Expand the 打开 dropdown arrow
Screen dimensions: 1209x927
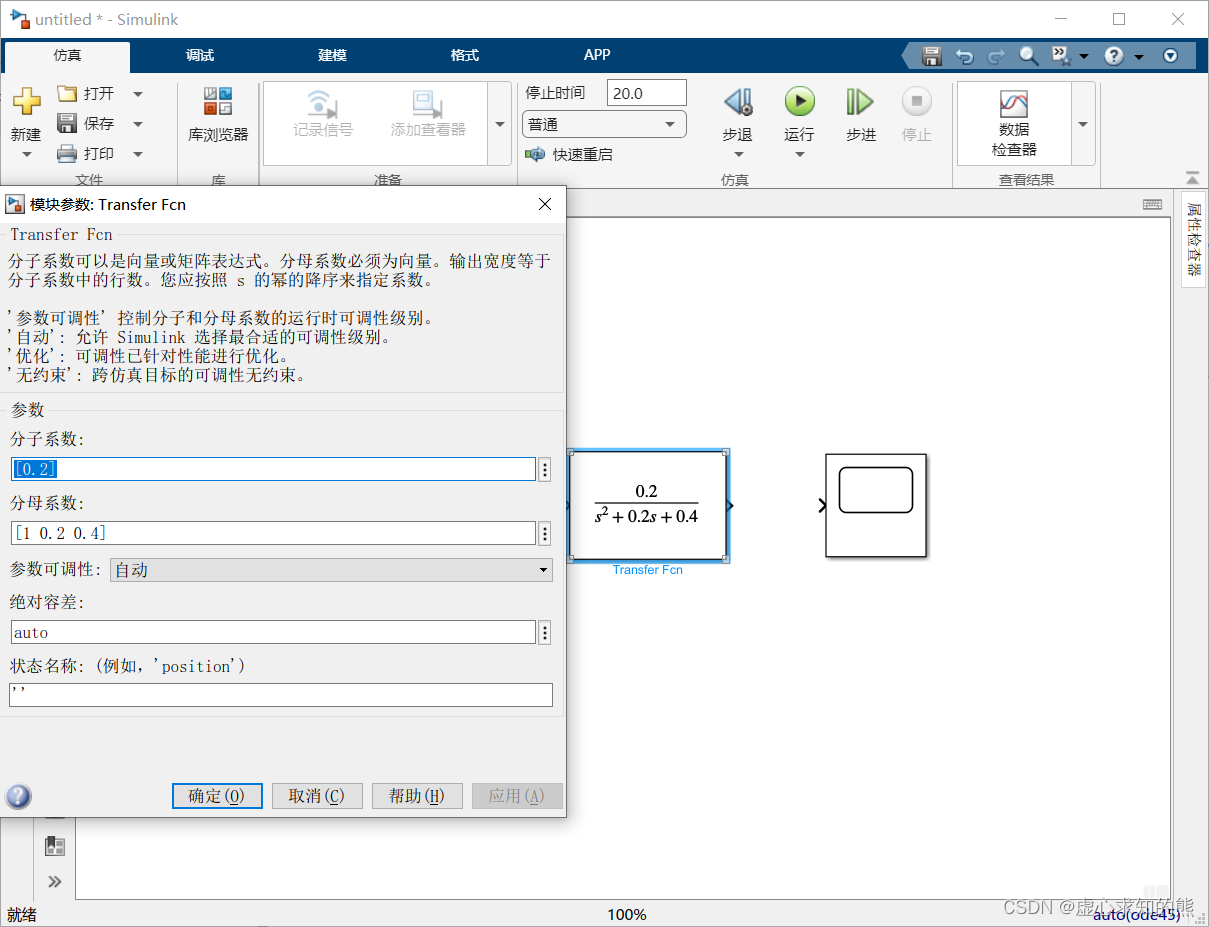click(138, 94)
